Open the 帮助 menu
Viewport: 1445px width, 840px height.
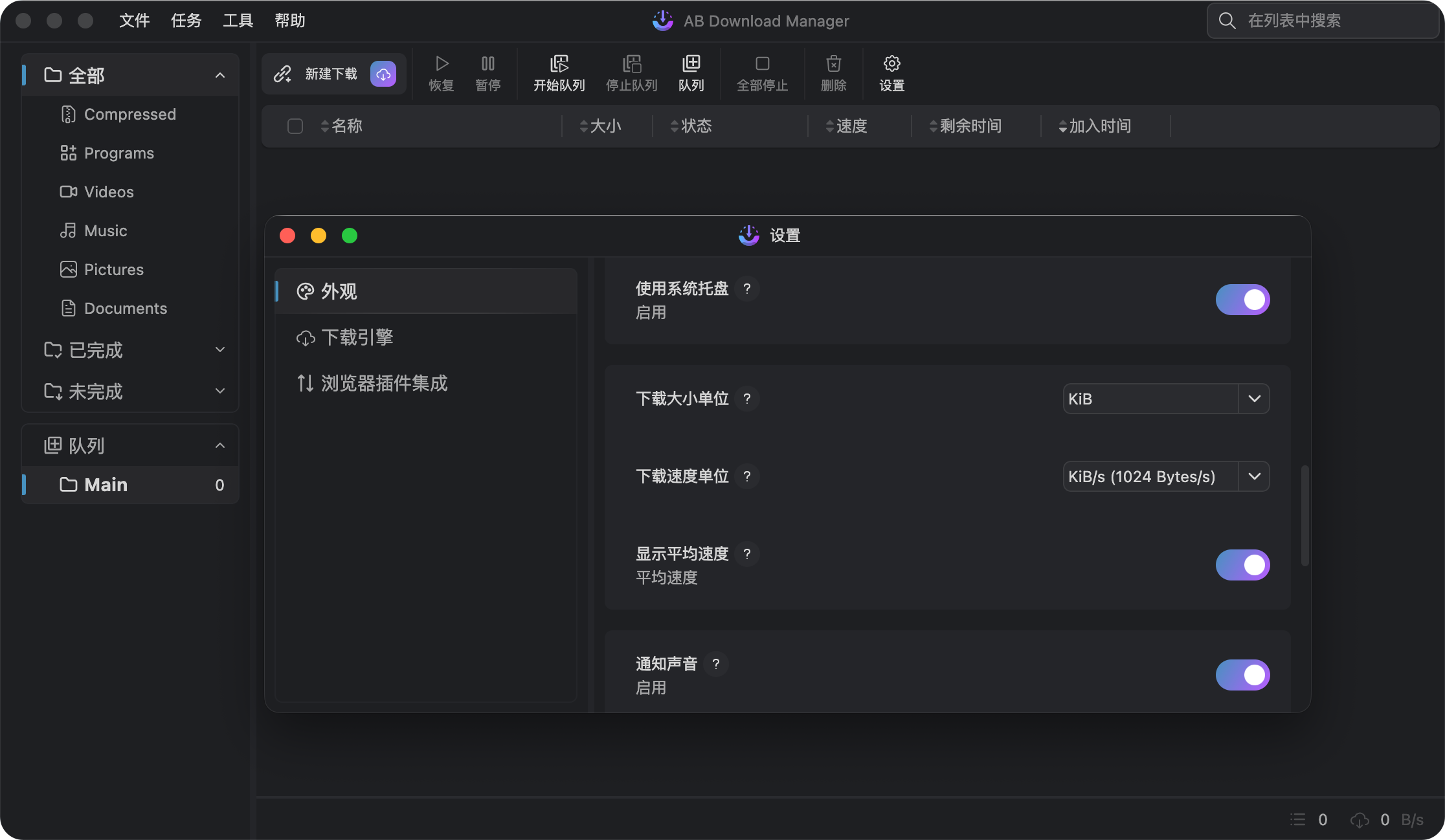tap(290, 21)
